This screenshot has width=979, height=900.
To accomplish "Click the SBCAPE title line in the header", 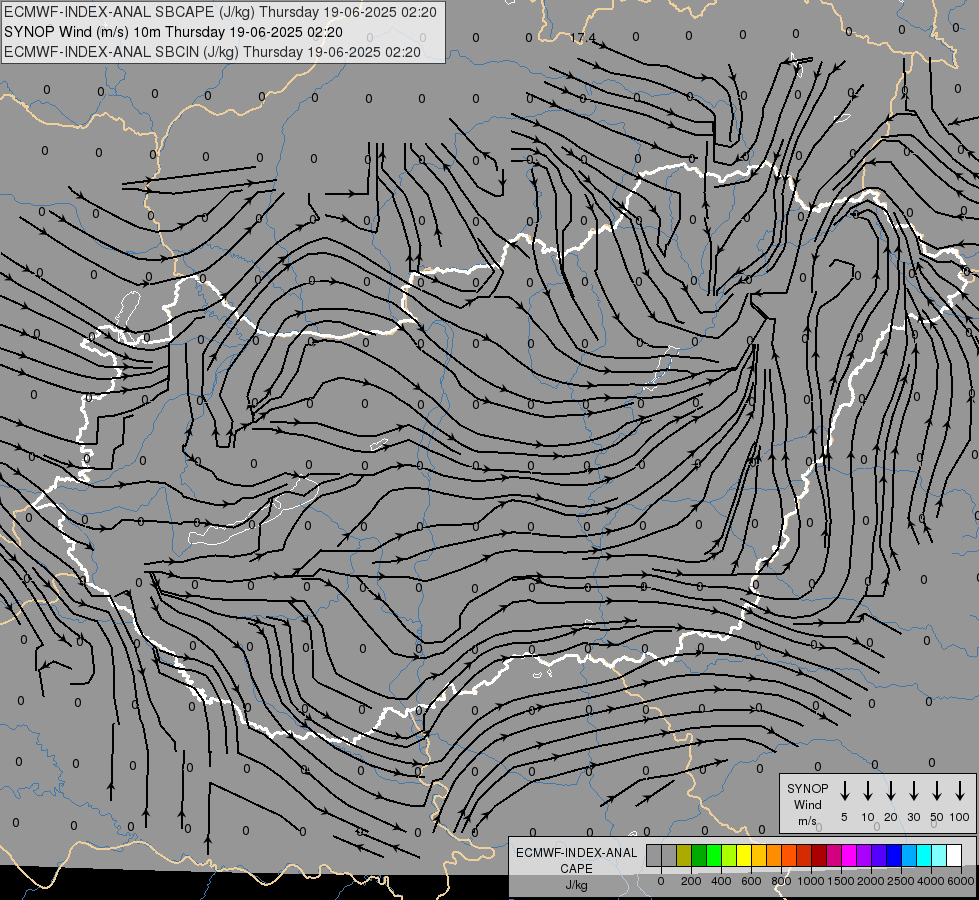I will point(220,12).
